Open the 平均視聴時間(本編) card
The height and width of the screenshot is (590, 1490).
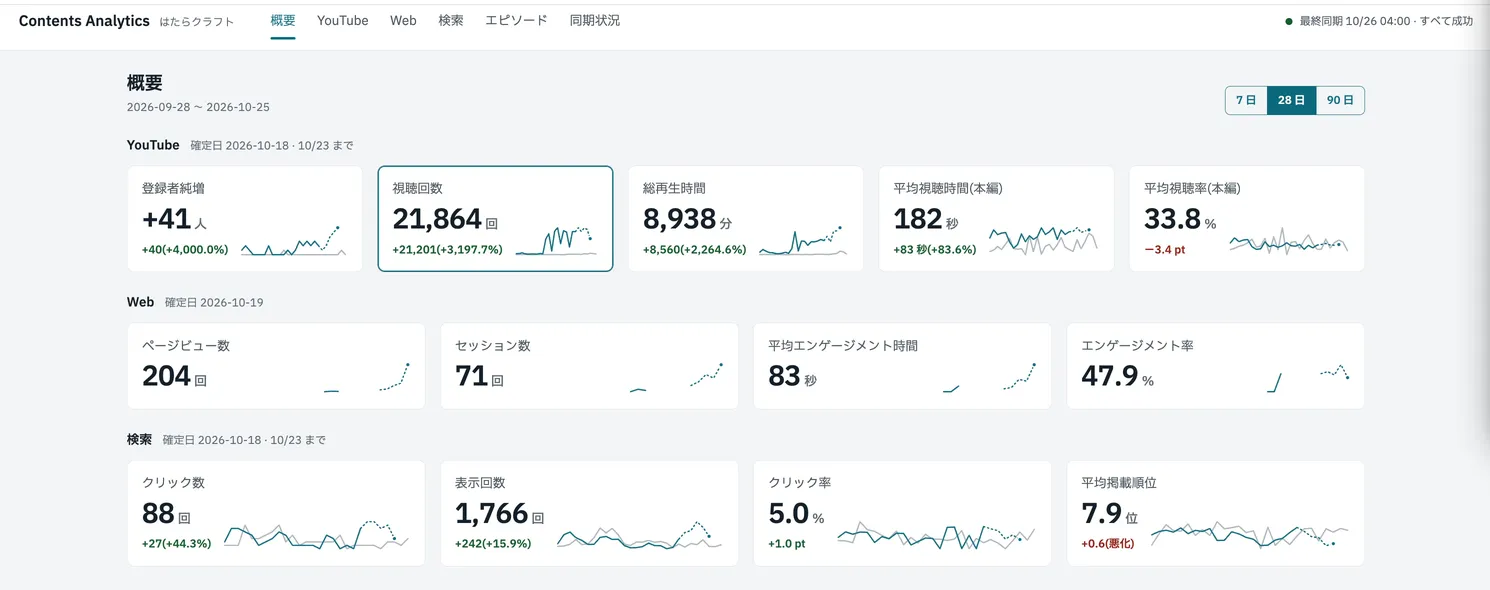point(996,219)
